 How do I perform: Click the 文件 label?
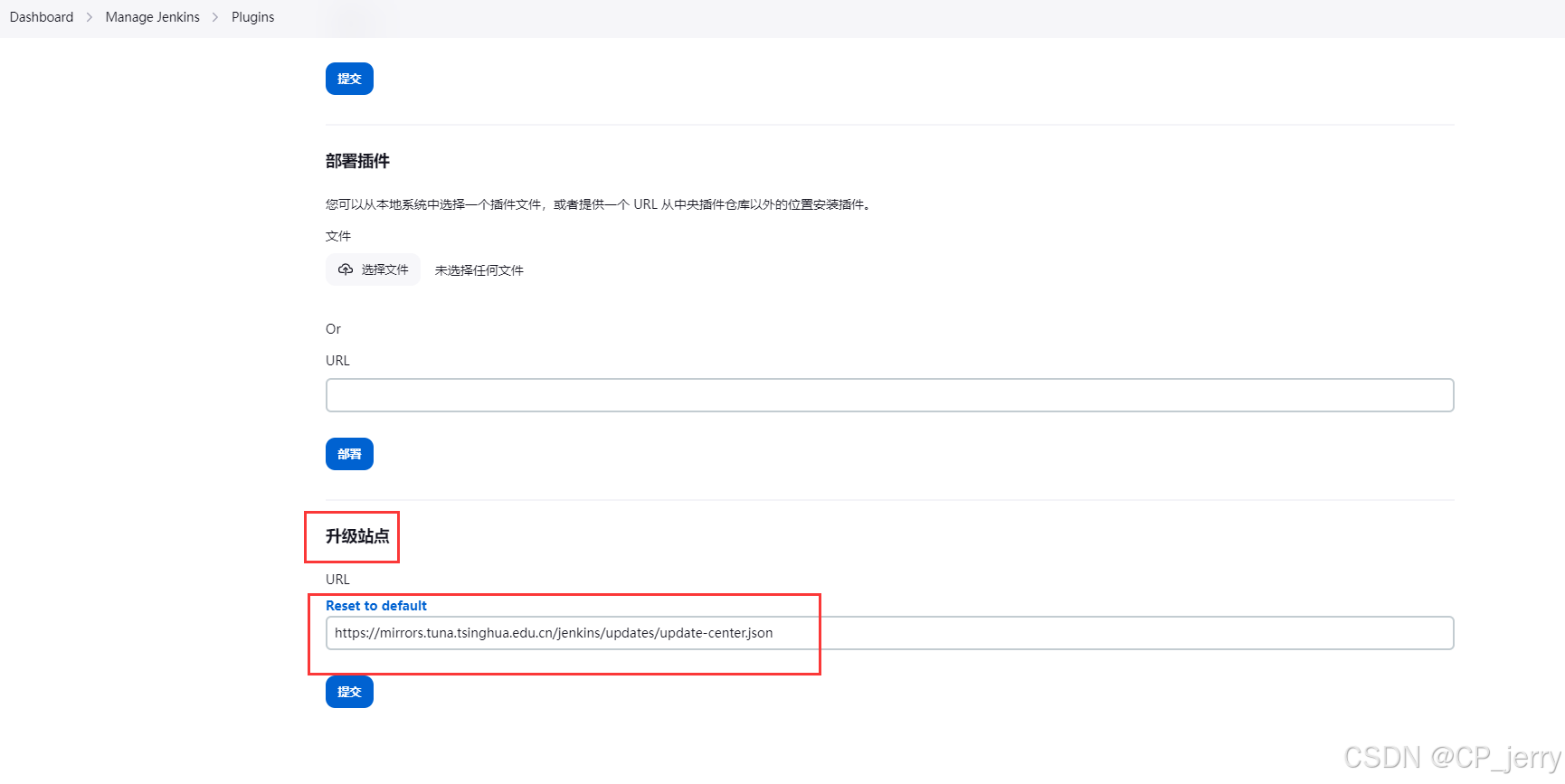[x=338, y=236]
